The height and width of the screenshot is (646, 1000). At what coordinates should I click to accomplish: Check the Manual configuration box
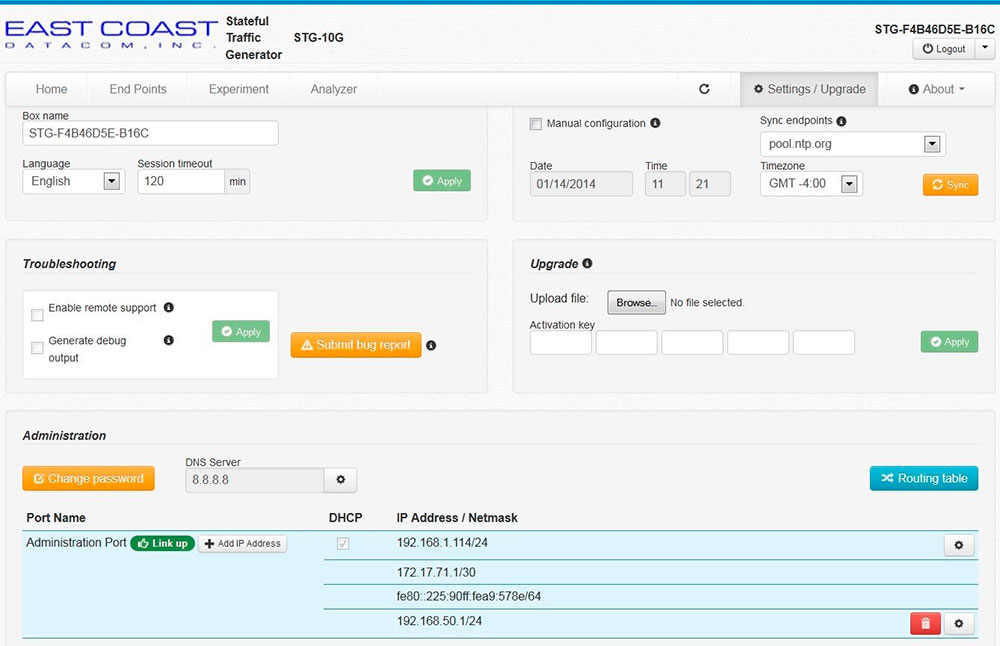(x=535, y=124)
